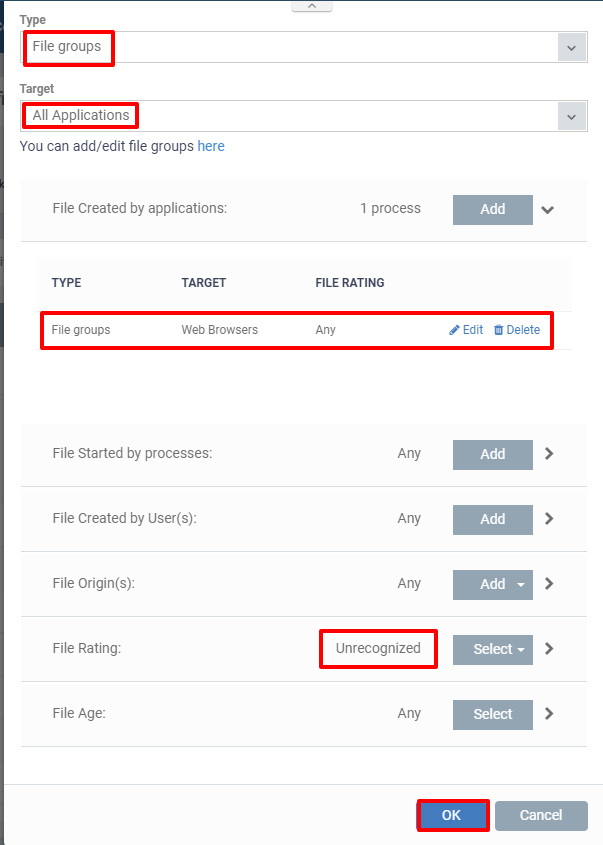
Task: Collapse the File Created by applications section
Action: coord(547,210)
